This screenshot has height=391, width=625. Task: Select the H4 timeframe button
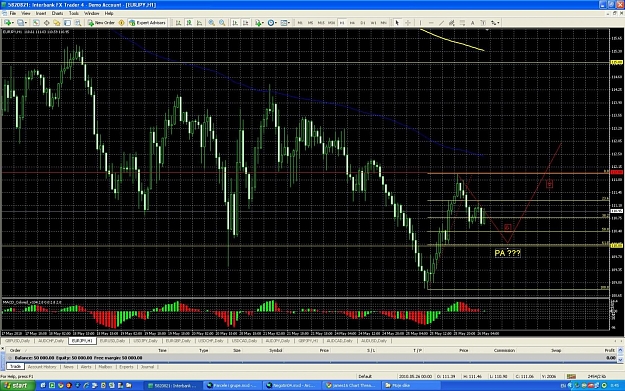pyautogui.click(x=352, y=23)
